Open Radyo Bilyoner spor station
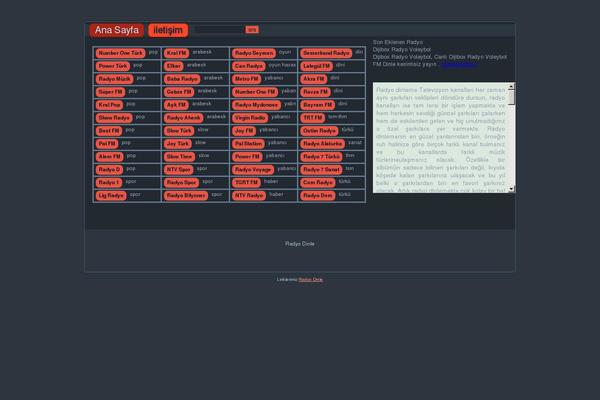The height and width of the screenshot is (400, 600). (186, 196)
